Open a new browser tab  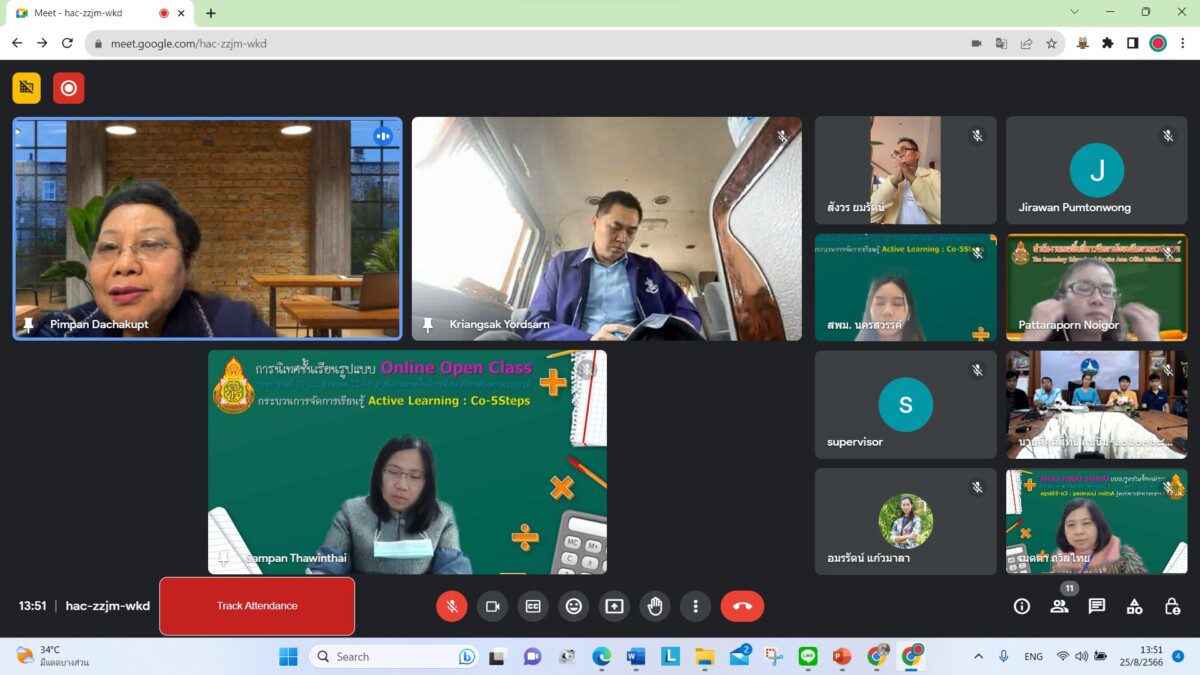coord(211,13)
